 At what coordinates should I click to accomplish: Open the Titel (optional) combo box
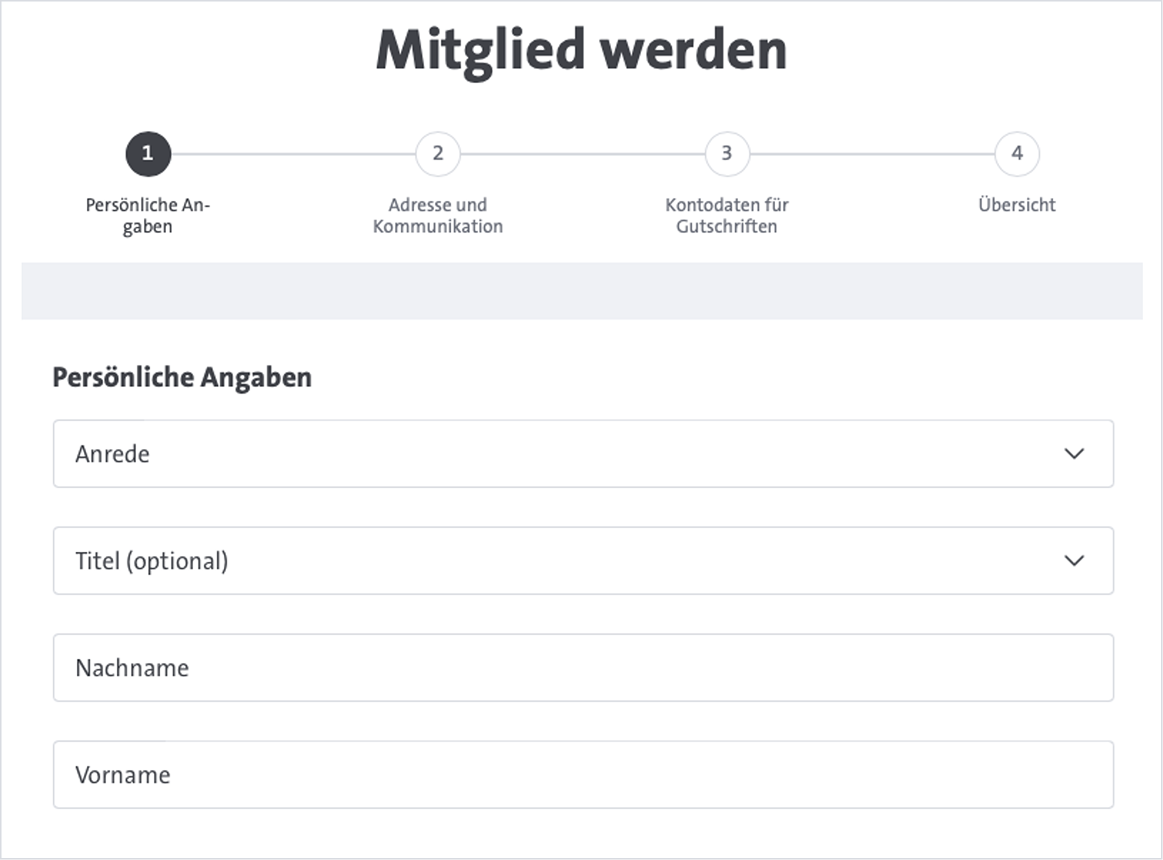click(583, 561)
